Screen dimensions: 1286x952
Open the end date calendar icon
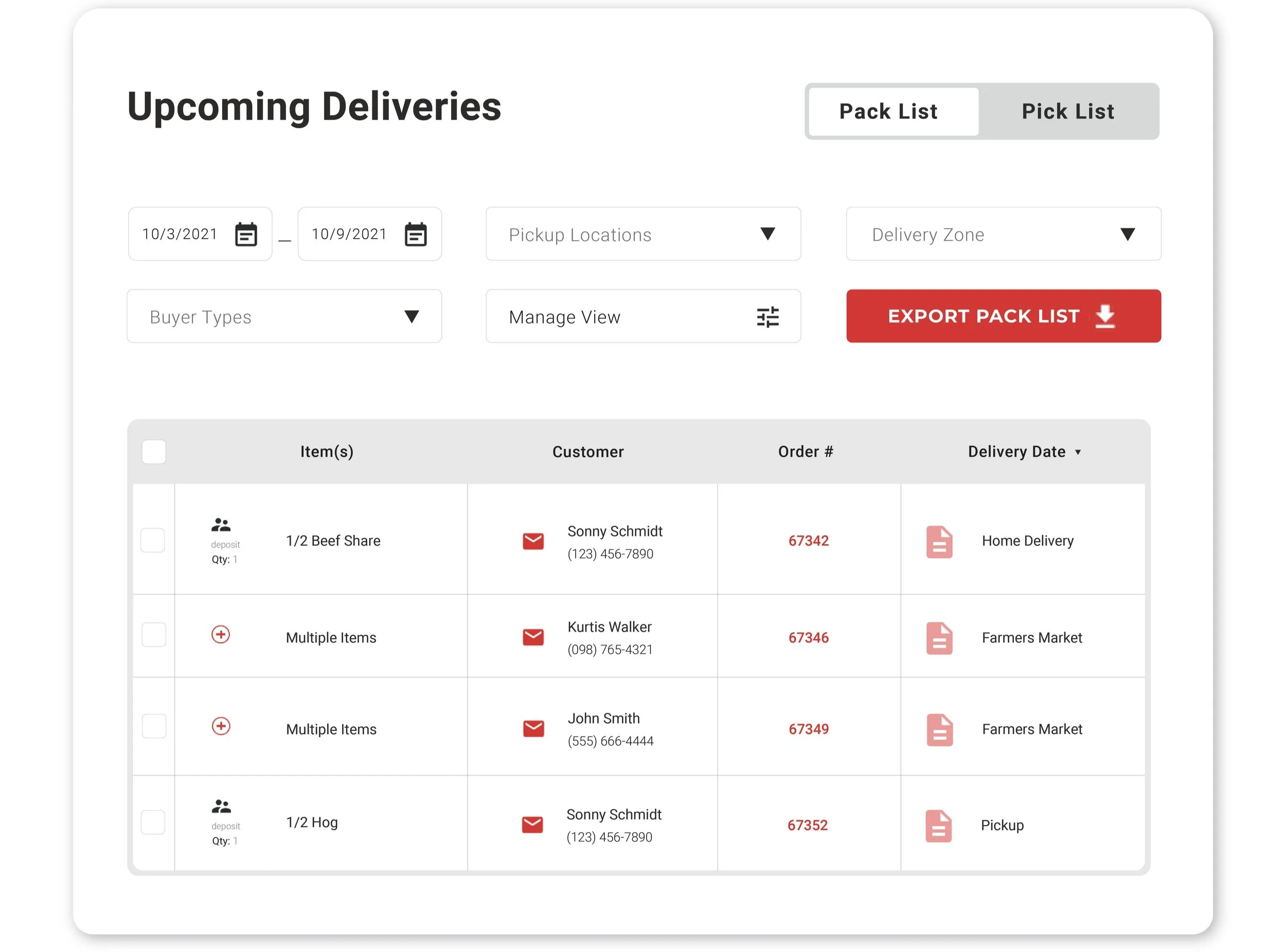(416, 235)
